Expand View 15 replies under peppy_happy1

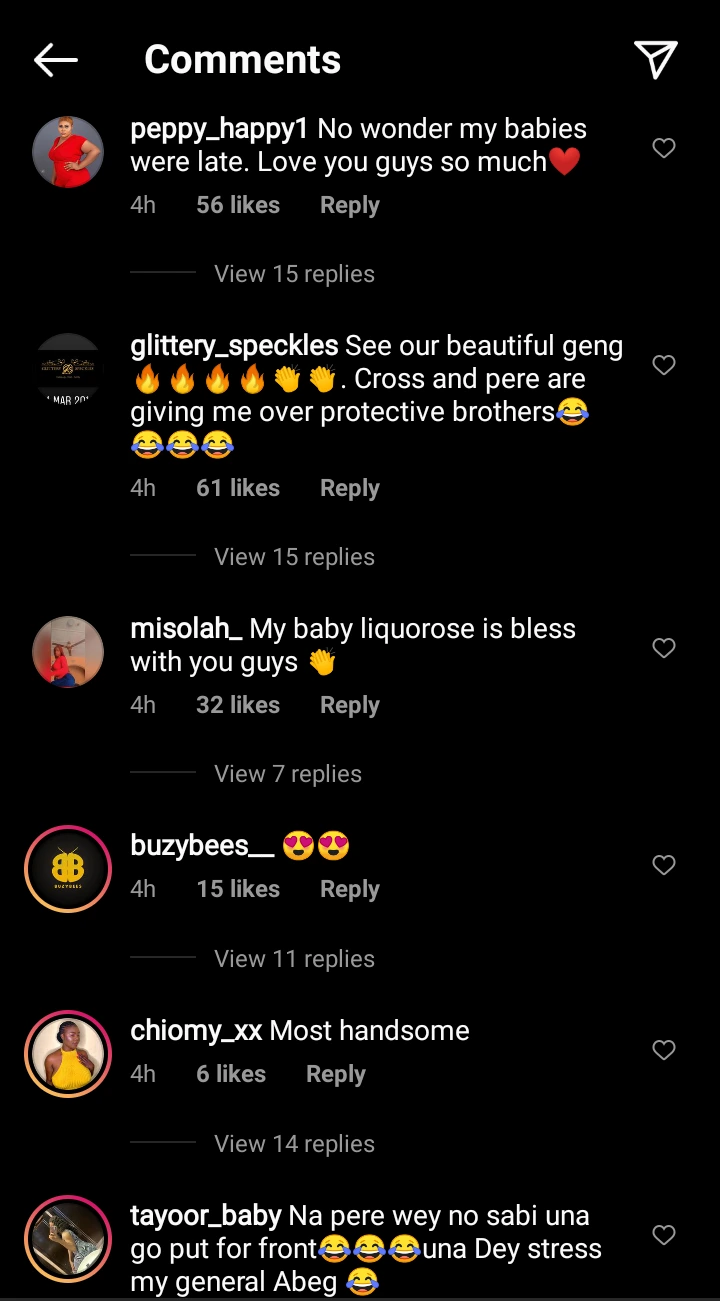pos(294,274)
